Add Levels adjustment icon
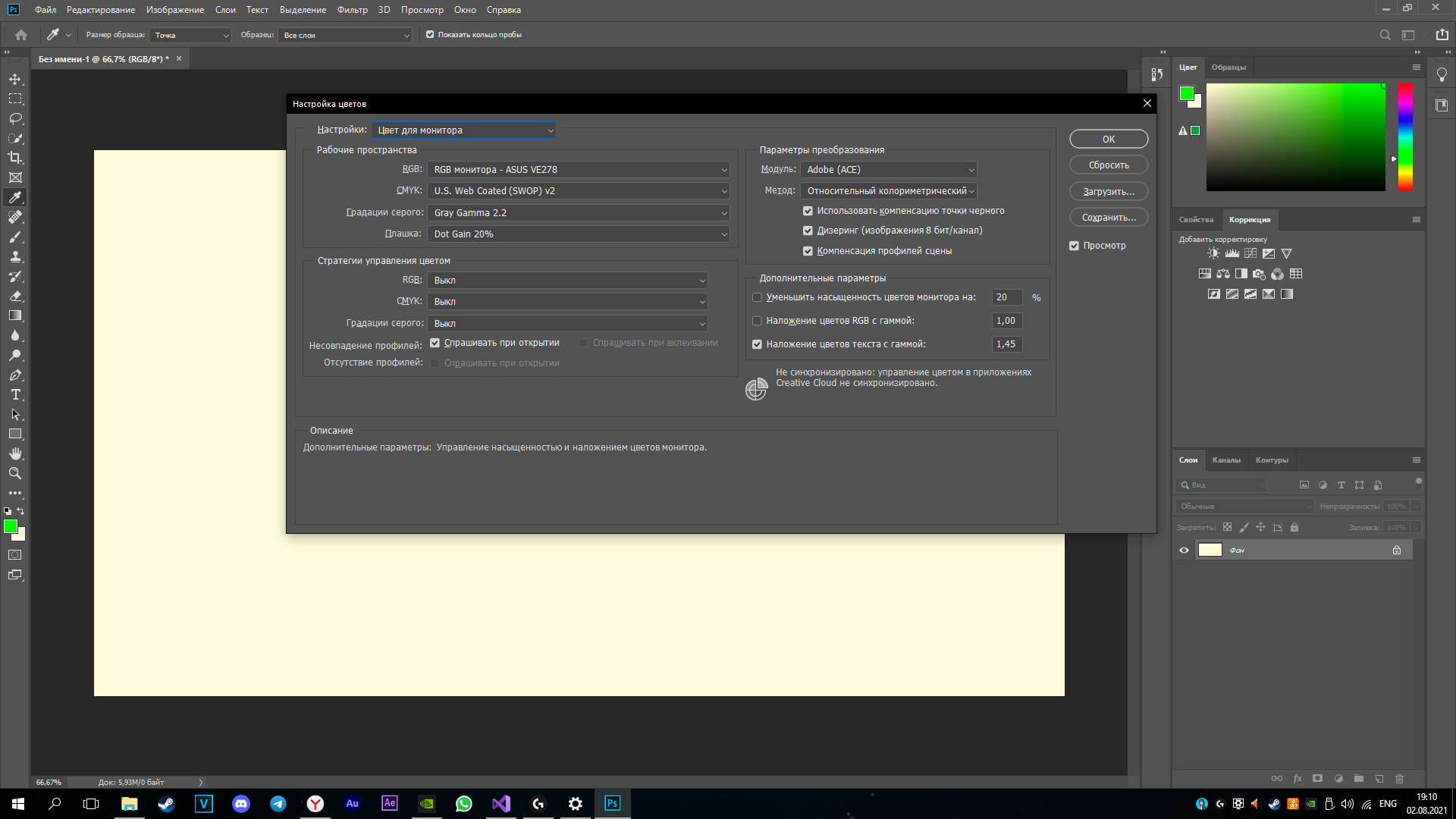The width and height of the screenshot is (1456, 819). [x=1232, y=253]
